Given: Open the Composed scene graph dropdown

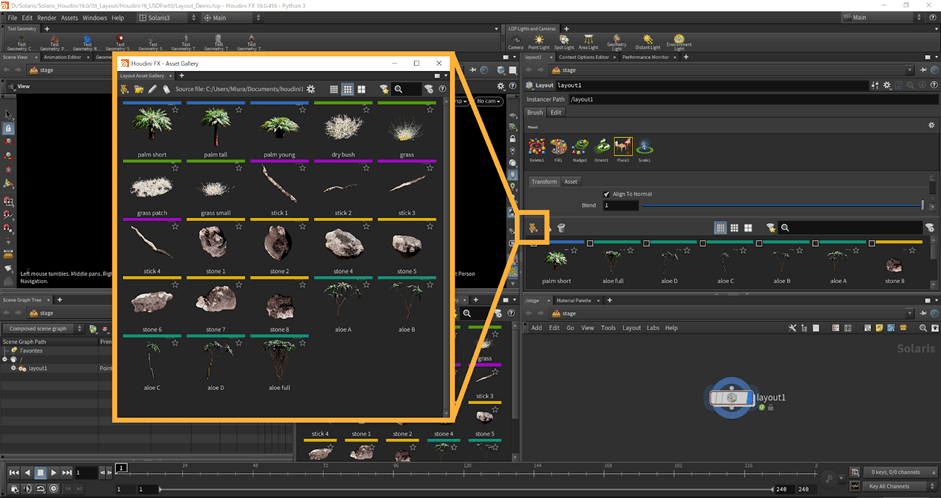Looking at the screenshot, I should coord(43,329).
